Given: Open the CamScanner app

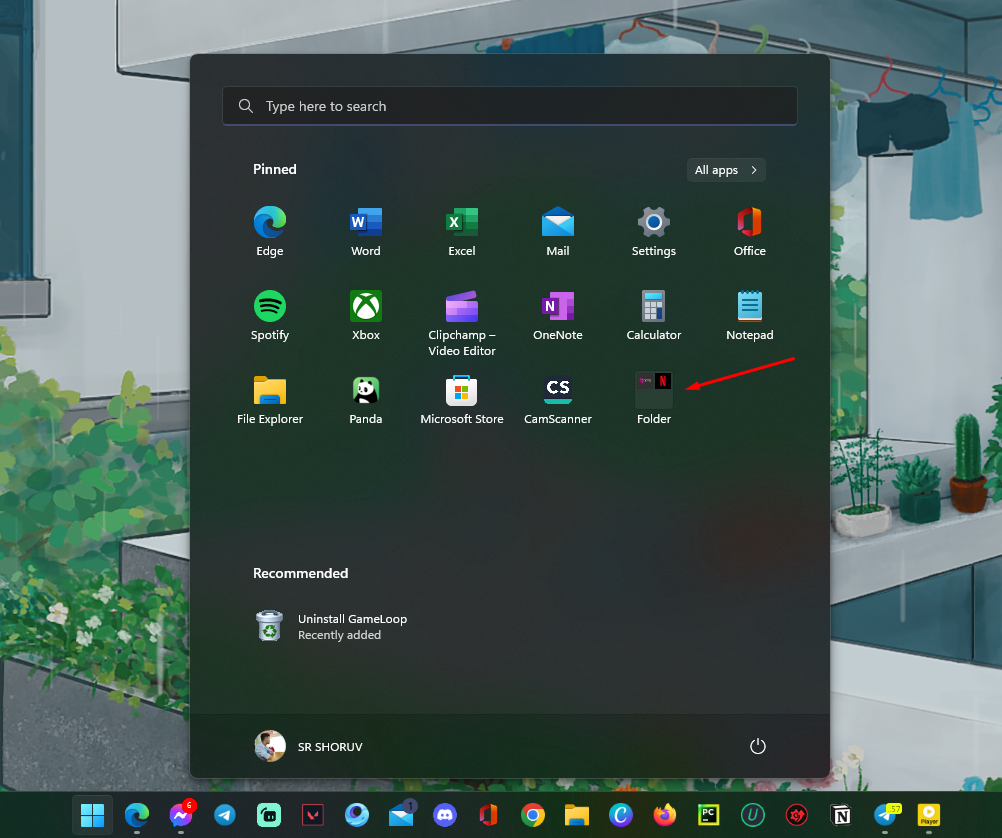Looking at the screenshot, I should tap(558, 390).
